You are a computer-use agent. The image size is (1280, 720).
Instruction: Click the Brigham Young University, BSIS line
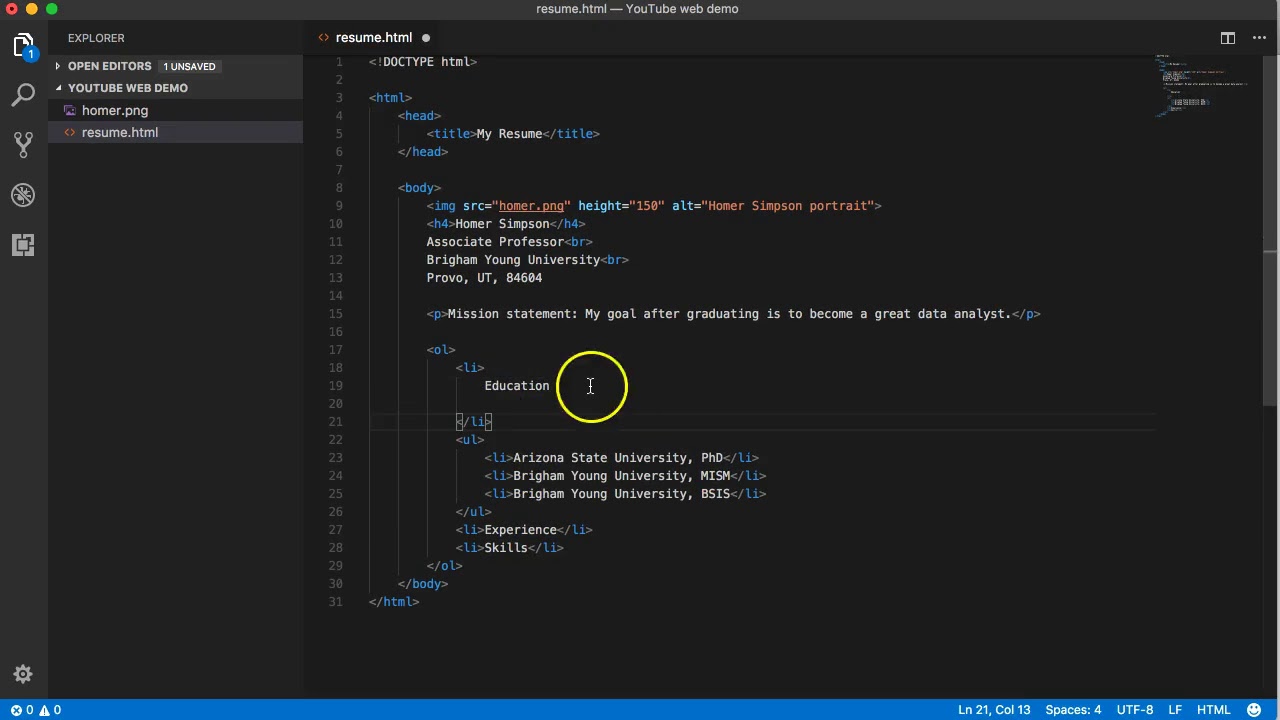click(x=625, y=494)
